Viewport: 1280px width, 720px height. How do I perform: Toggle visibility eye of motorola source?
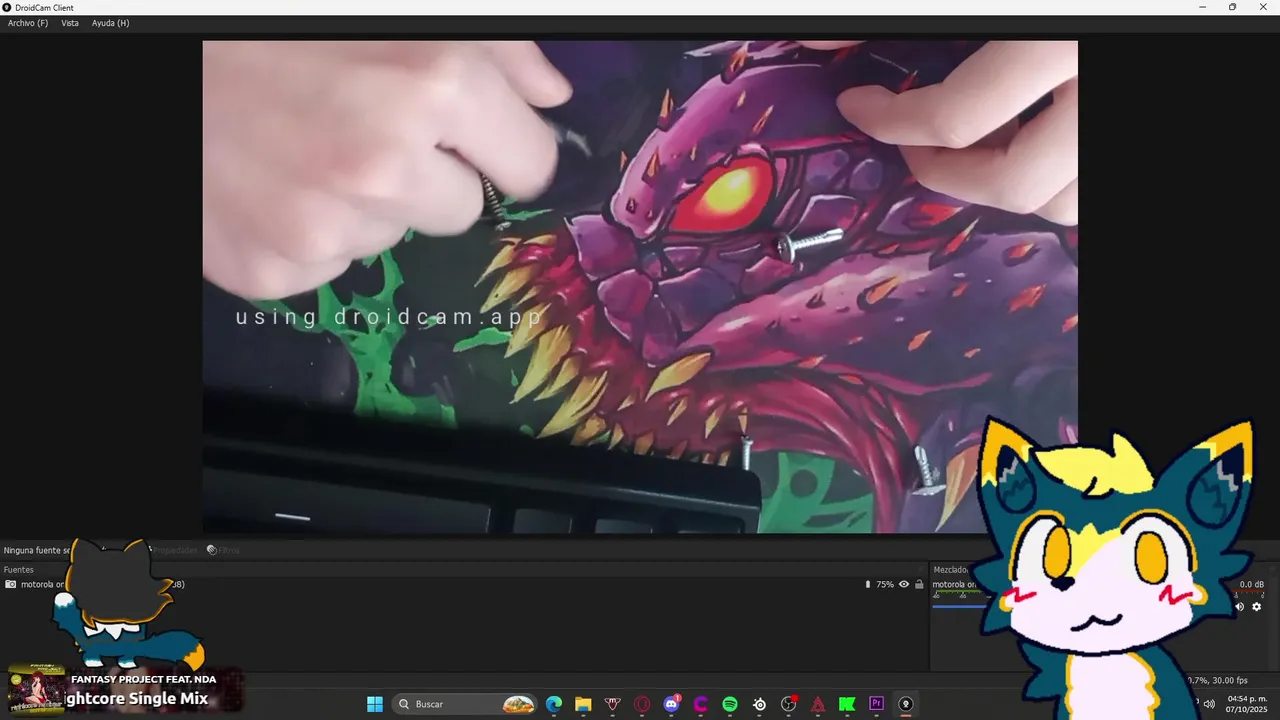click(x=904, y=584)
